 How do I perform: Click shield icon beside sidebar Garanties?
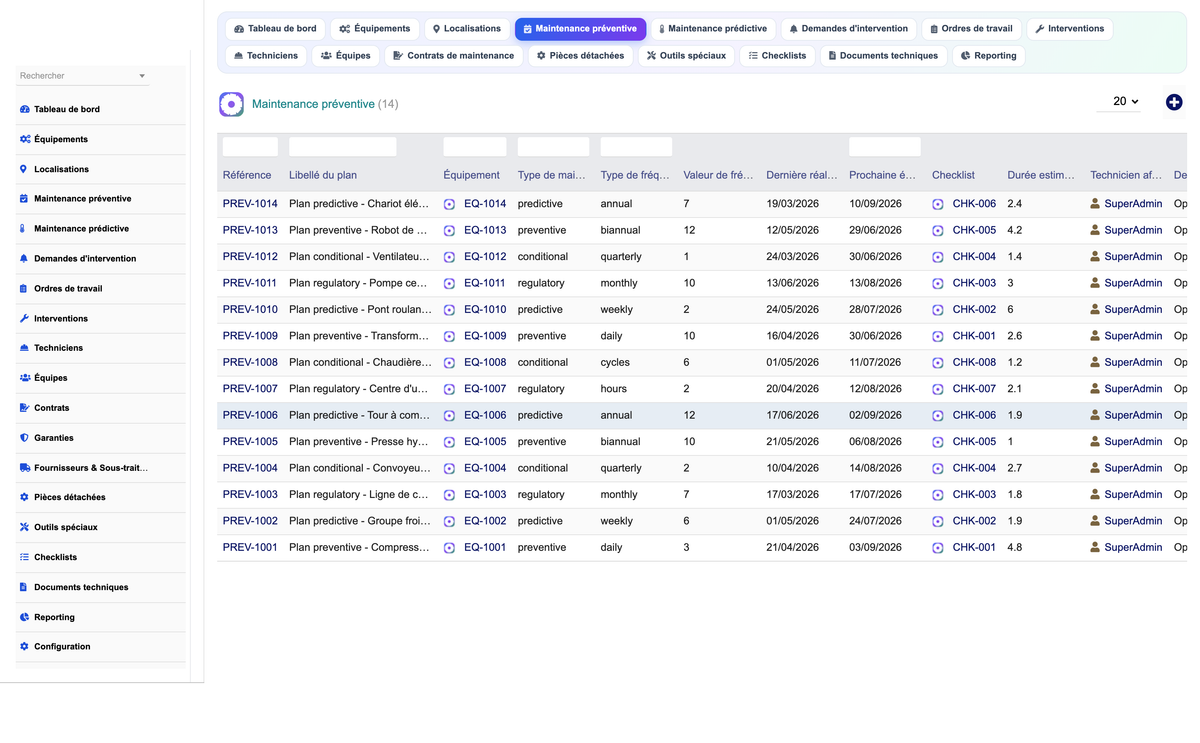tap(24, 438)
